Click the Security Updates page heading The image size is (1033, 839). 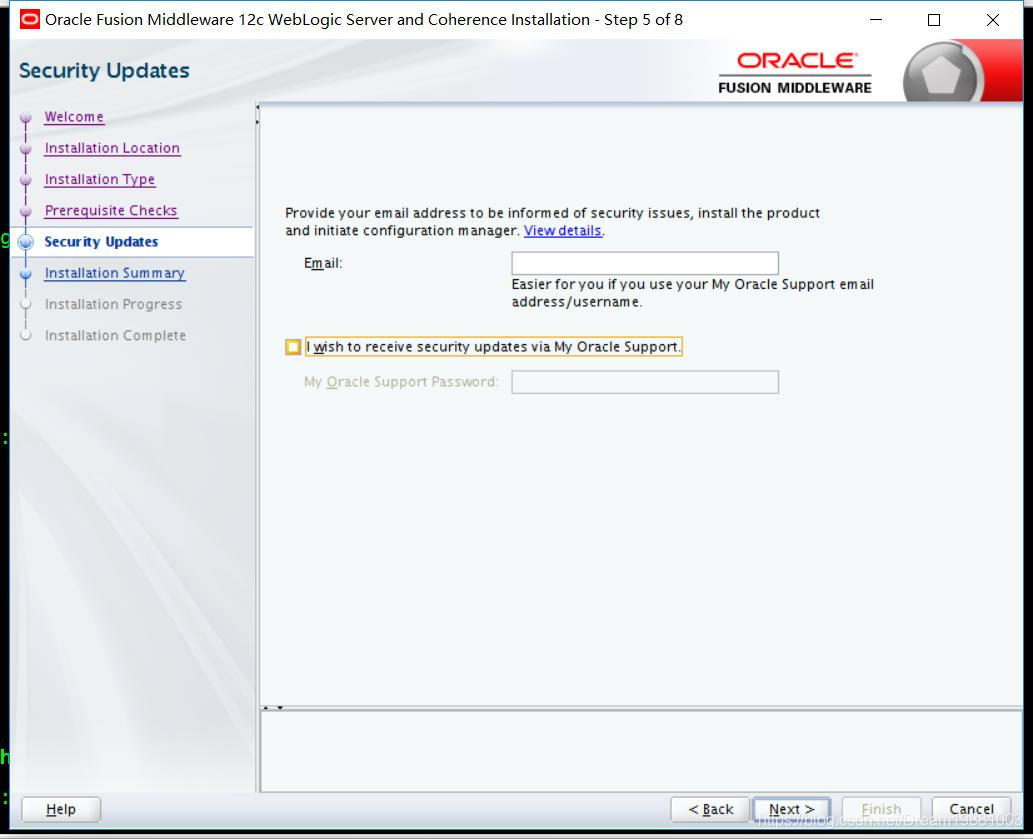tap(104, 70)
